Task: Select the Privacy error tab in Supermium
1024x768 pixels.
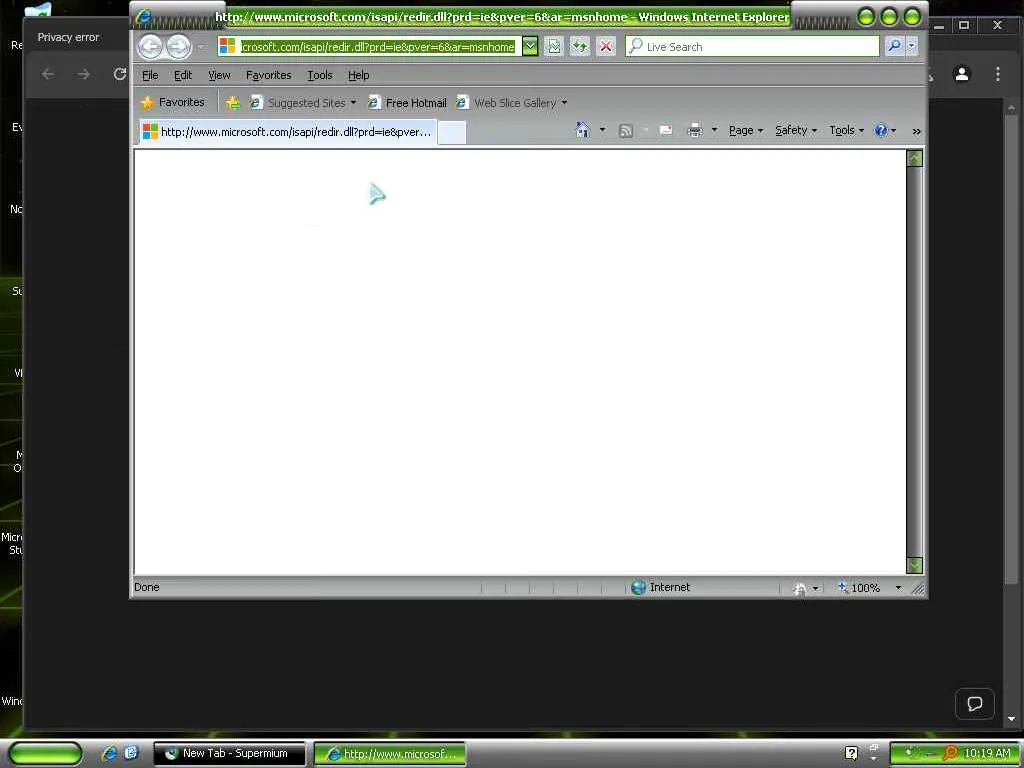Action: (x=69, y=37)
